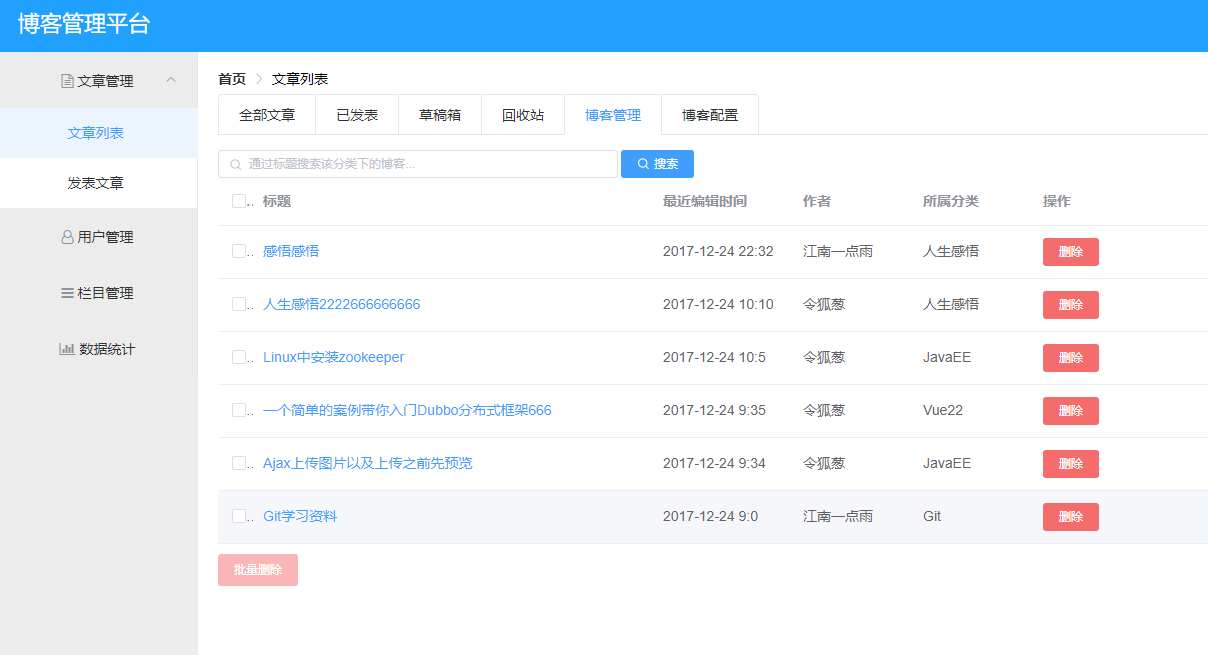Screen dimensions: 1208x655
Task: Click the timestamp 2017-12-24 22:32
Action: point(718,251)
